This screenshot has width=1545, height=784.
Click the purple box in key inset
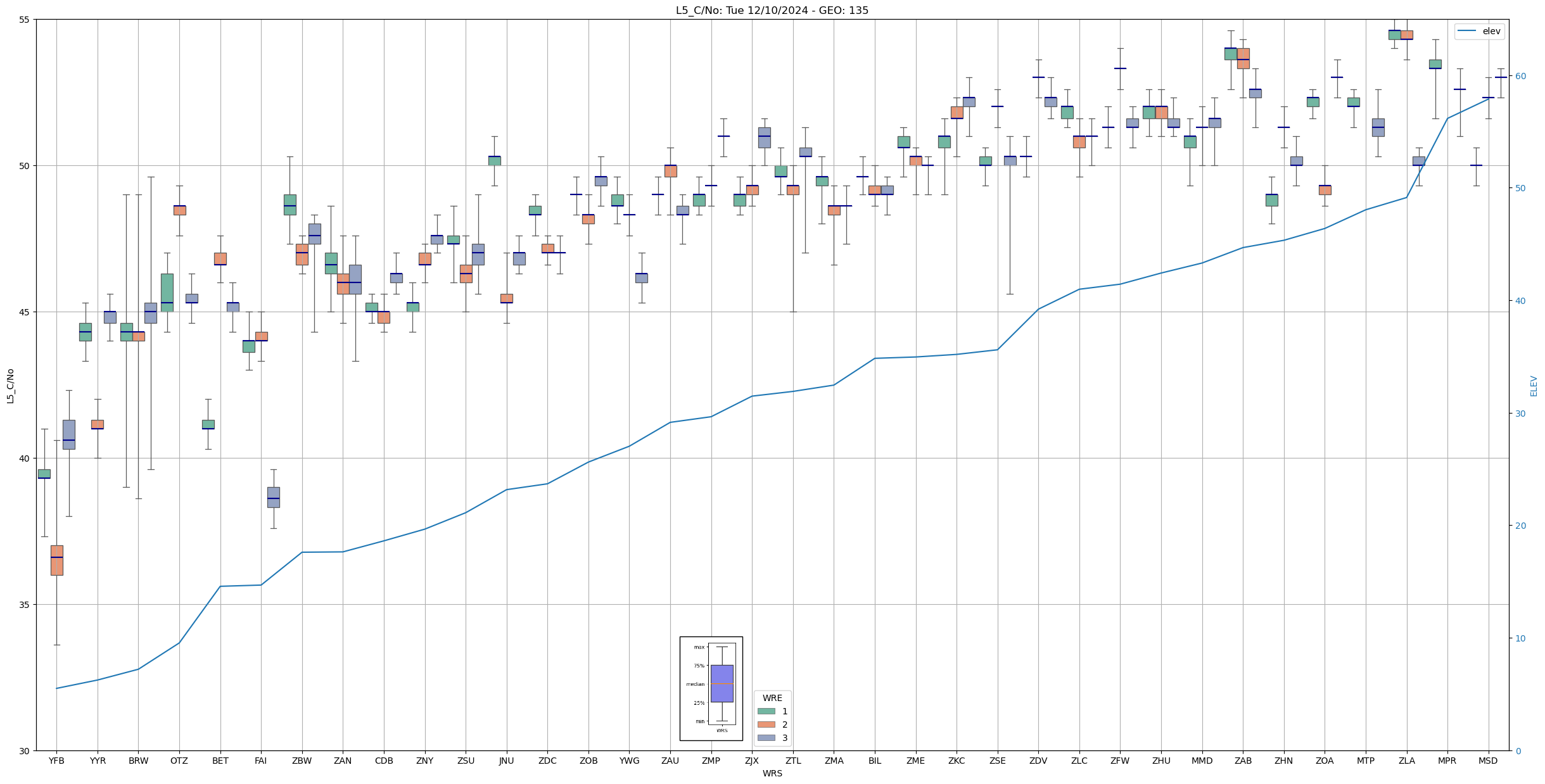(x=722, y=683)
